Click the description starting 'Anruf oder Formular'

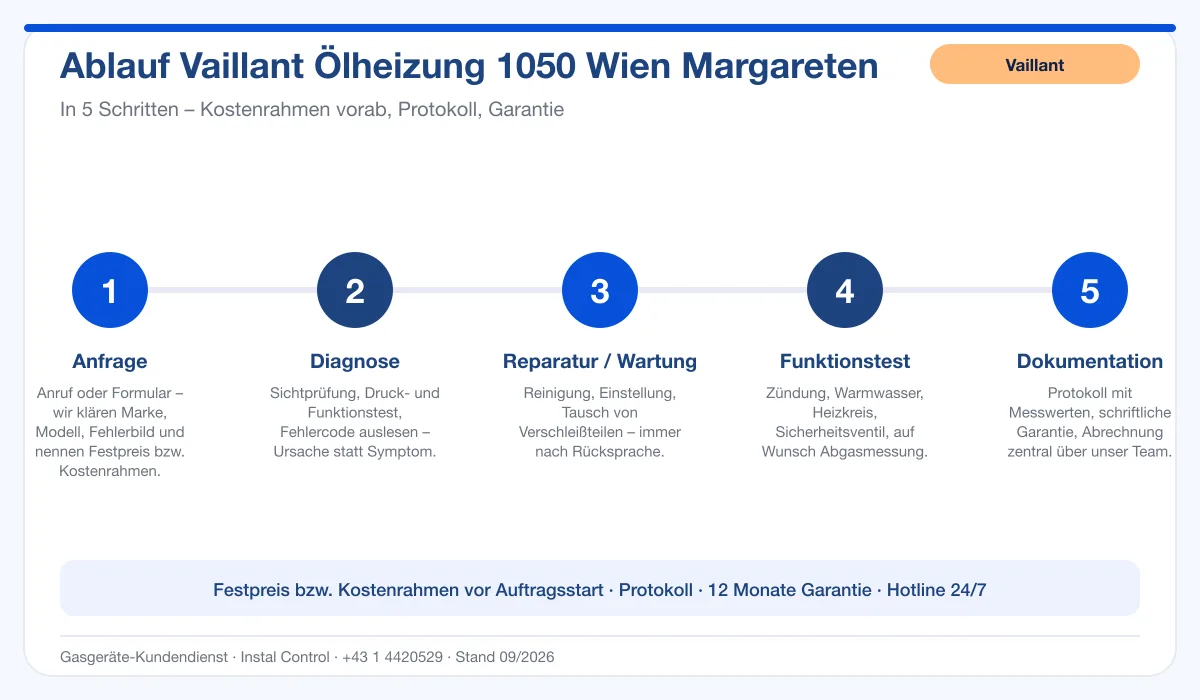[110, 432]
